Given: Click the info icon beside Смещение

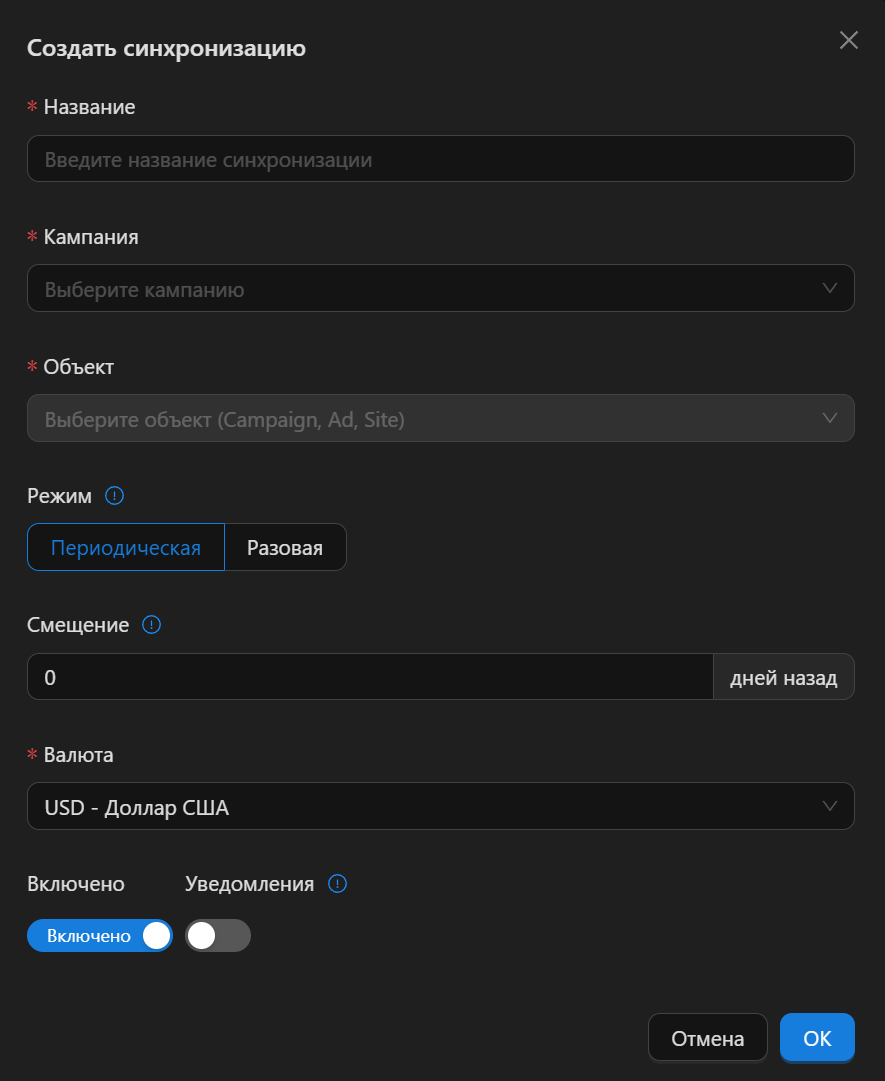Looking at the screenshot, I should coord(152,625).
